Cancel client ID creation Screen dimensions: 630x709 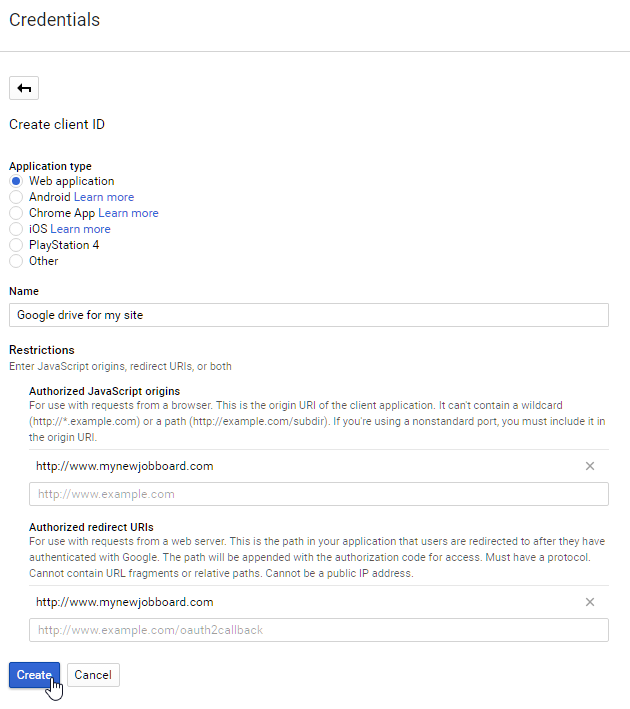[93, 675]
